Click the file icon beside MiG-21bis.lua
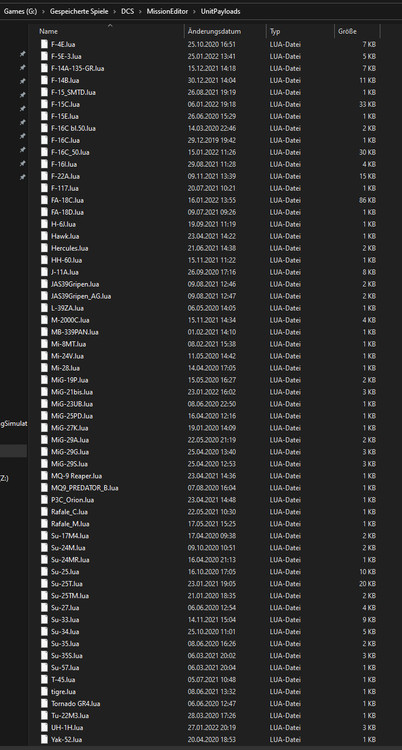 [45, 392]
